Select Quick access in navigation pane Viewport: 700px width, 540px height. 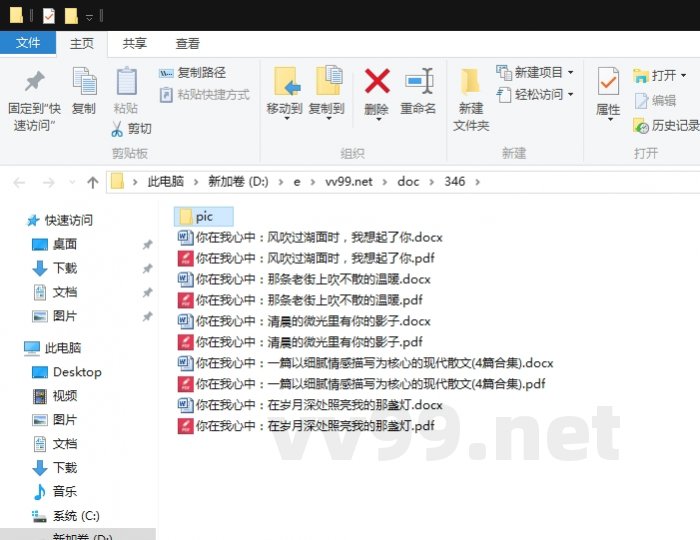coord(60,220)
